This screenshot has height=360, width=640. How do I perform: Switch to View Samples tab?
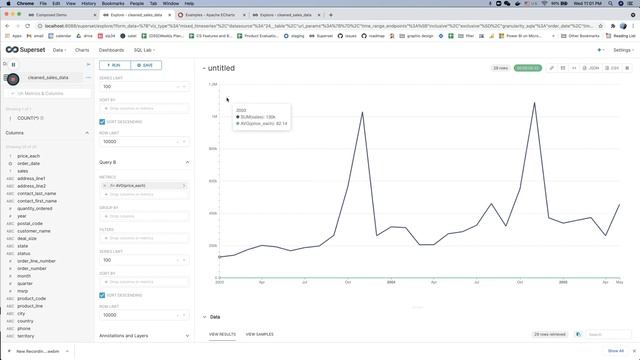point(260,334)
